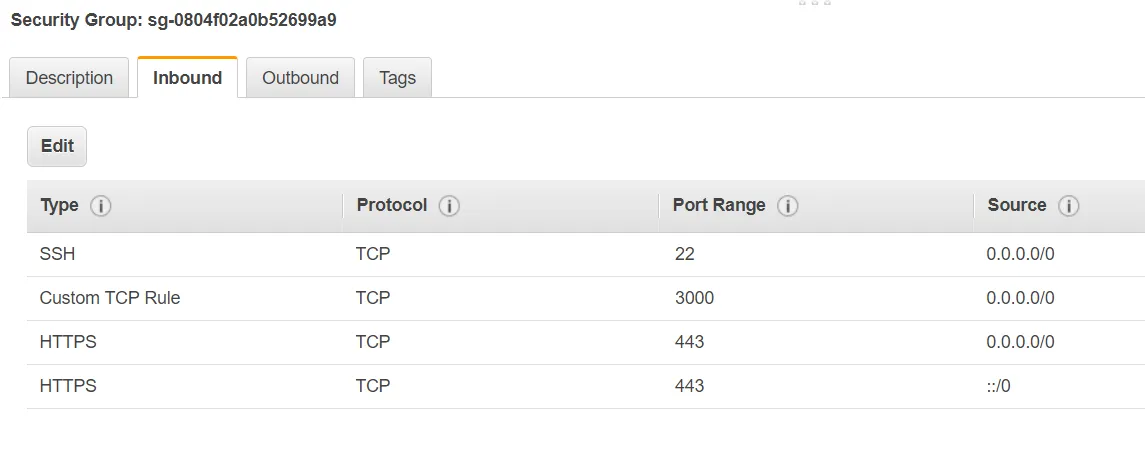1145x462 pixels.
Task: Open the Outbound tab
Action: pos(300,78)
